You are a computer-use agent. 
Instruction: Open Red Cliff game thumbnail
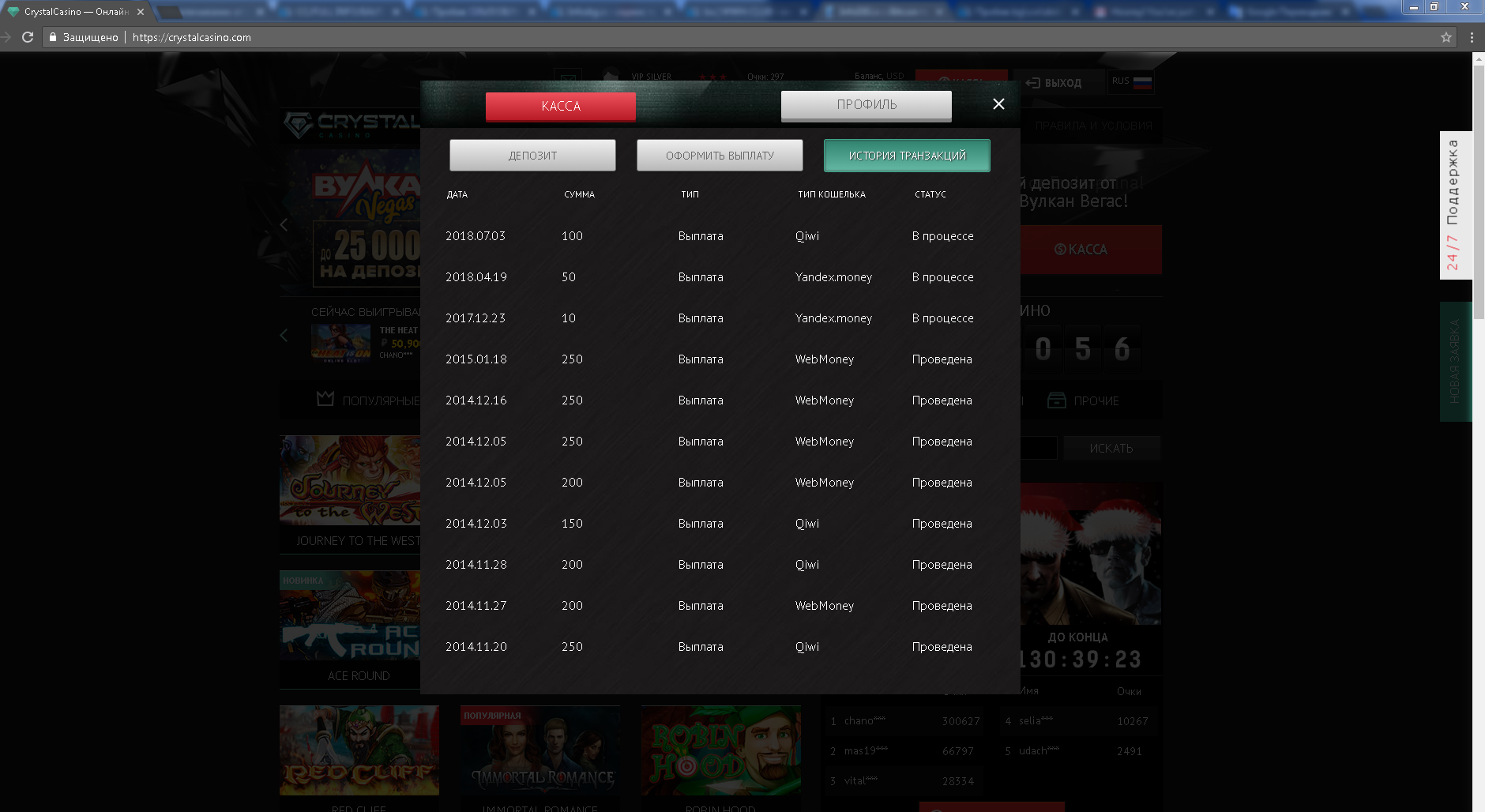pyautogui.click(x=359, y=750)
